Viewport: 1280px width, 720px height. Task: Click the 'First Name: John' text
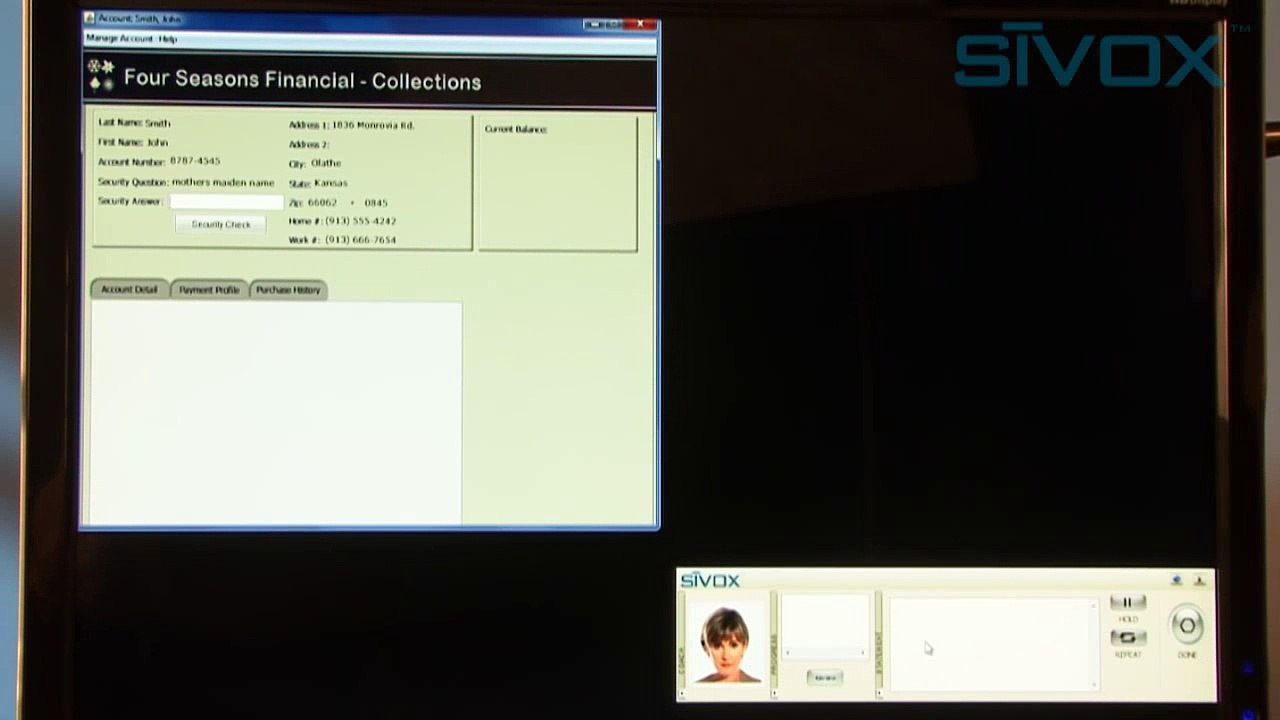click(x=133, y=143)
